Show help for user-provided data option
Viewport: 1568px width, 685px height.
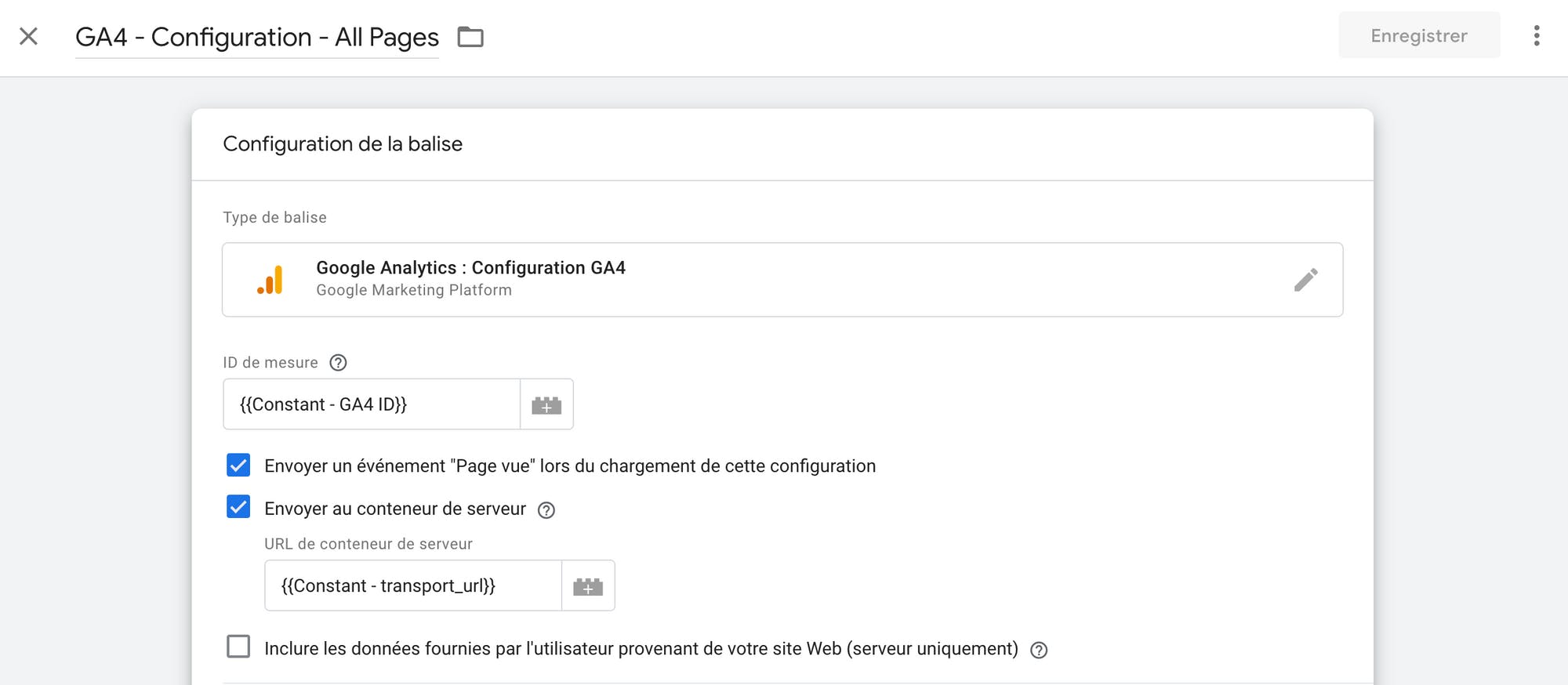pos(1039,650)
